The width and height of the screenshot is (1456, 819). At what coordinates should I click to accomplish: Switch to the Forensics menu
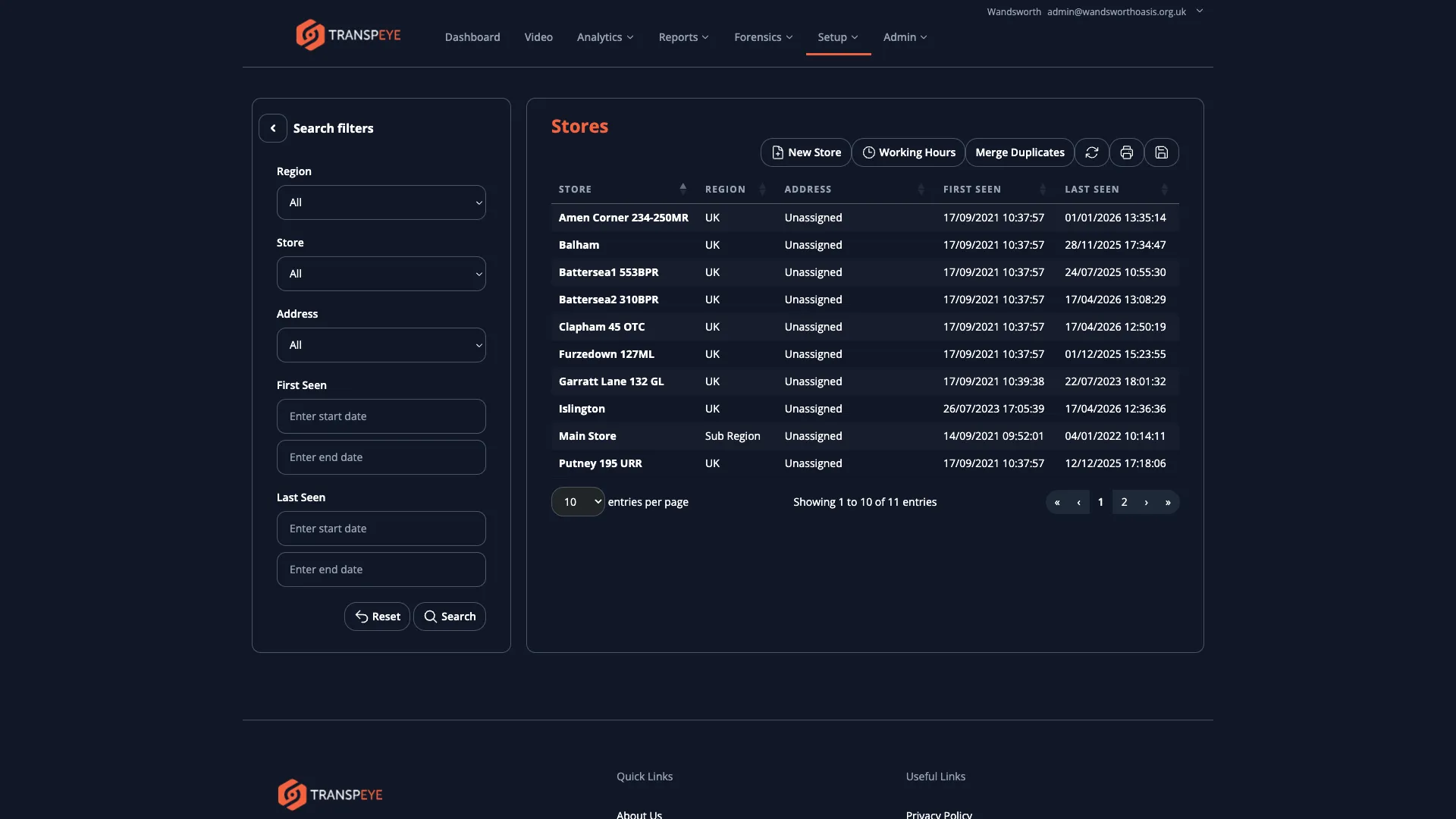click(763, 36)
